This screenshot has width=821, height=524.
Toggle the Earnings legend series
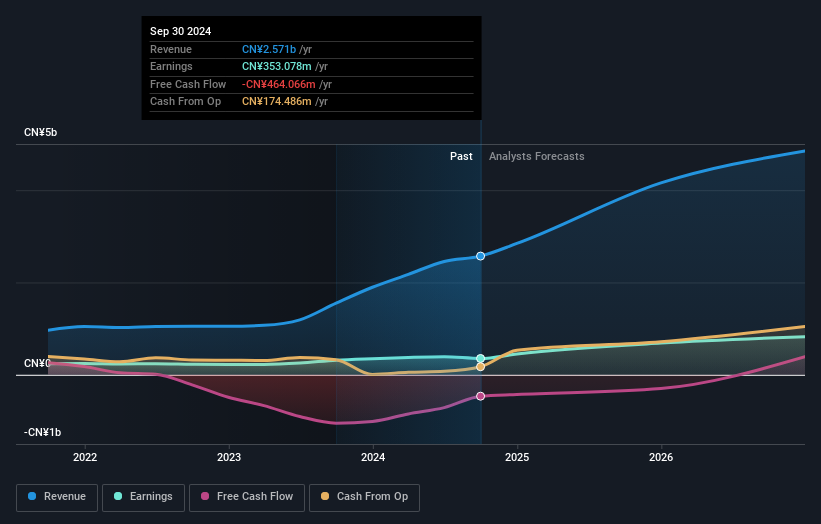[143, 497]
